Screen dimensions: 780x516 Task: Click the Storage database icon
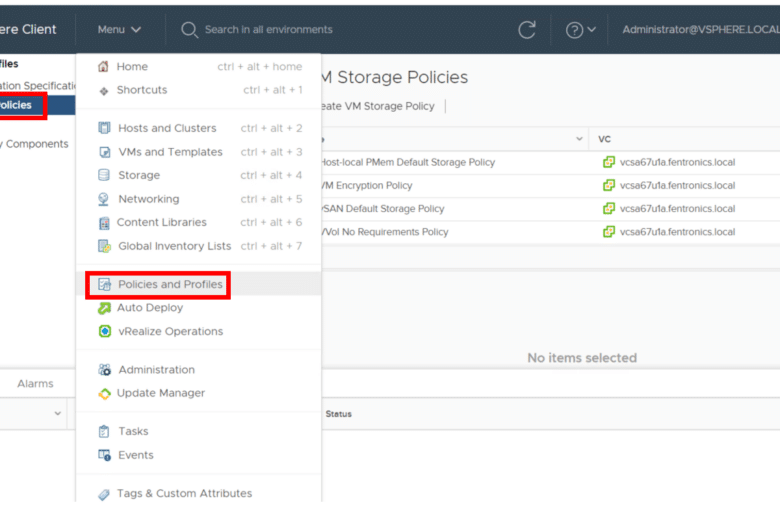coord(104,175)
